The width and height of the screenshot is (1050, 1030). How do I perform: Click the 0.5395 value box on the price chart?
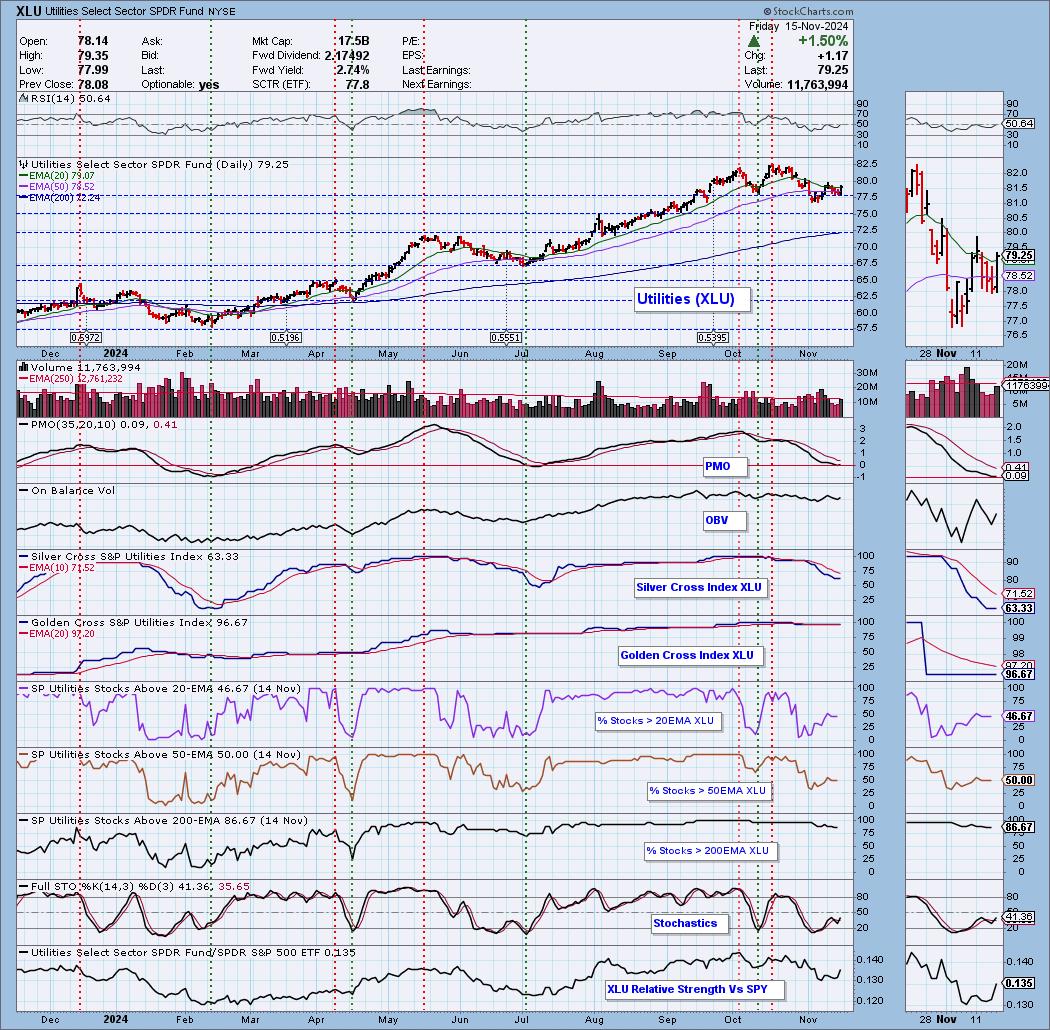712,338
